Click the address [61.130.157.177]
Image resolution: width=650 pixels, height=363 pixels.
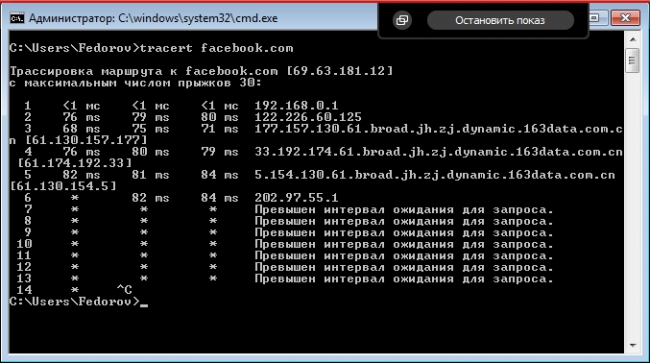point(86,140)
